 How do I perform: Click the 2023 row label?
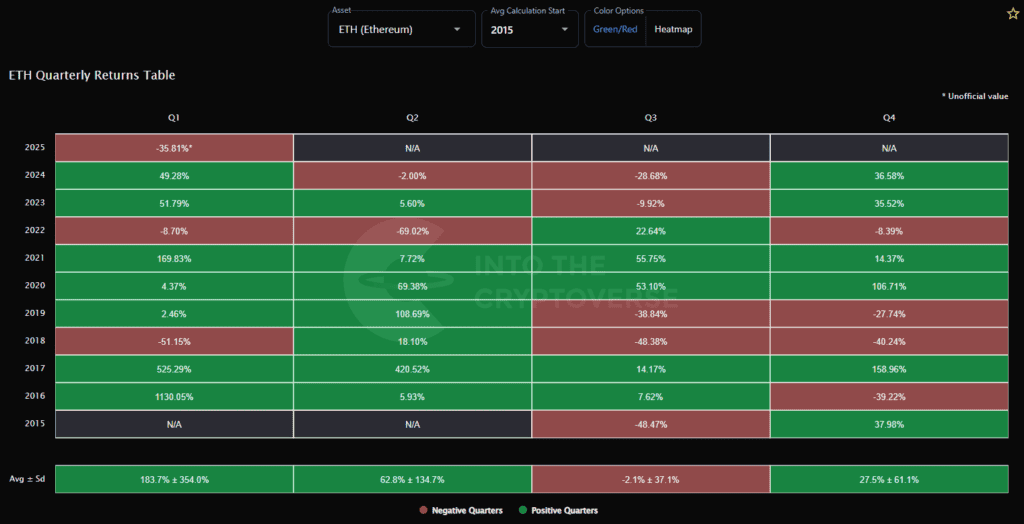(35, 203)
